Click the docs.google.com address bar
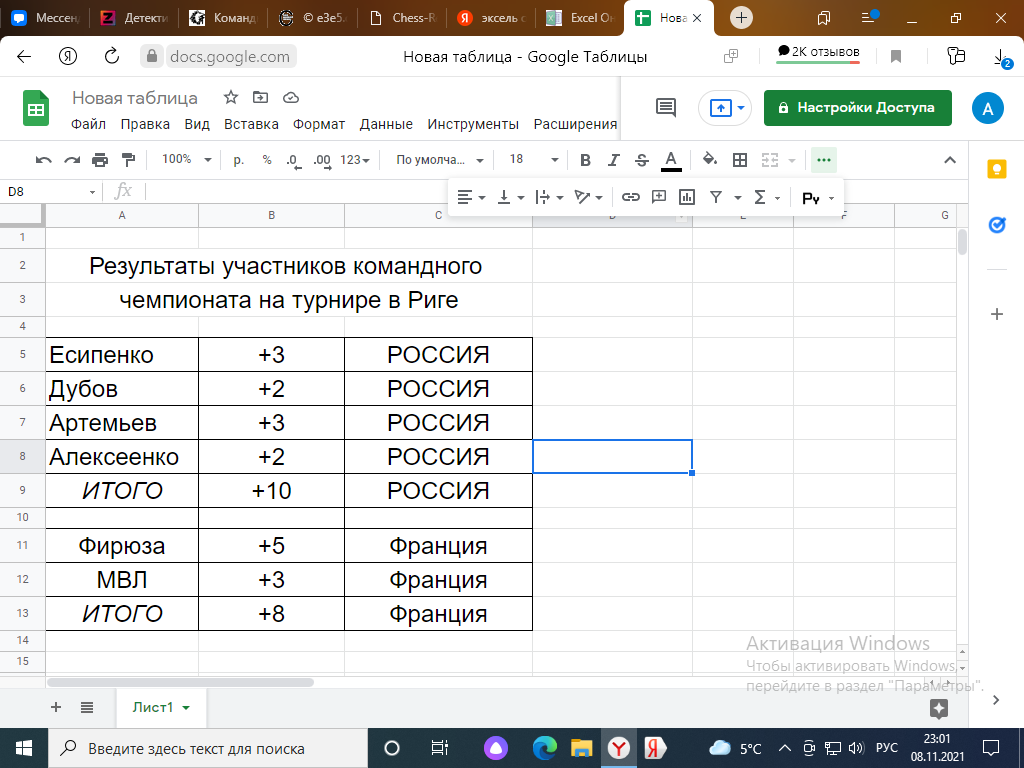This screenshot has height=768, width=1024. 230,57
